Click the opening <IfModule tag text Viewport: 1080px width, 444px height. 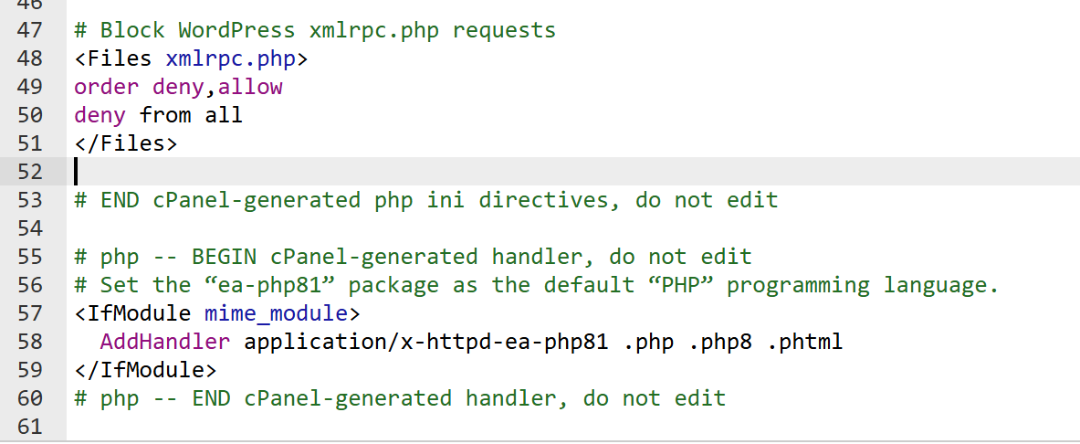tap(132, 313)
